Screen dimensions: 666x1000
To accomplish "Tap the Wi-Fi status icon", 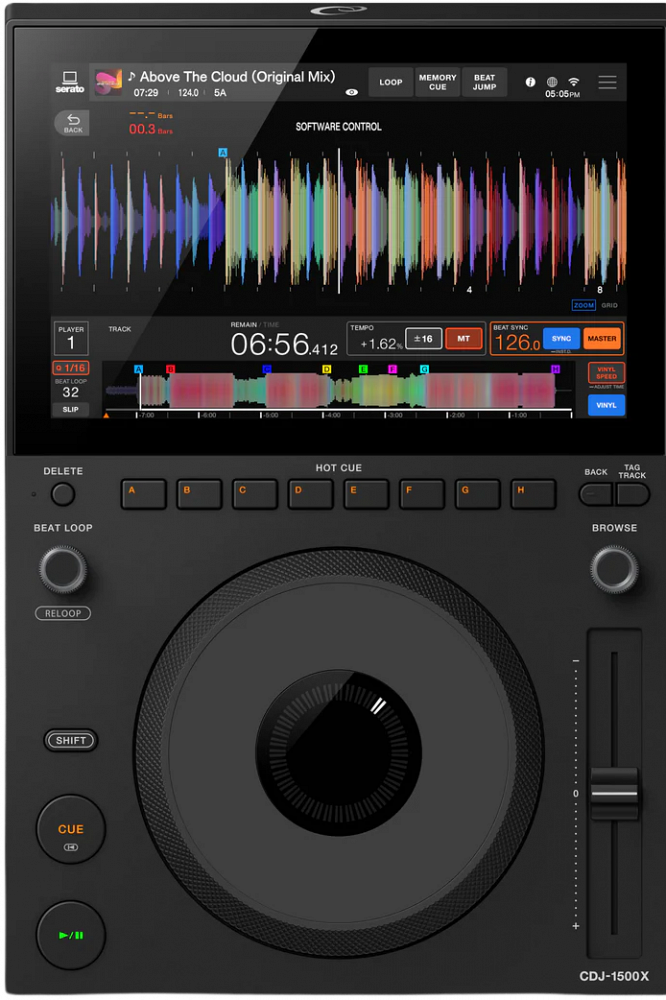I will [x=574, y=81].
